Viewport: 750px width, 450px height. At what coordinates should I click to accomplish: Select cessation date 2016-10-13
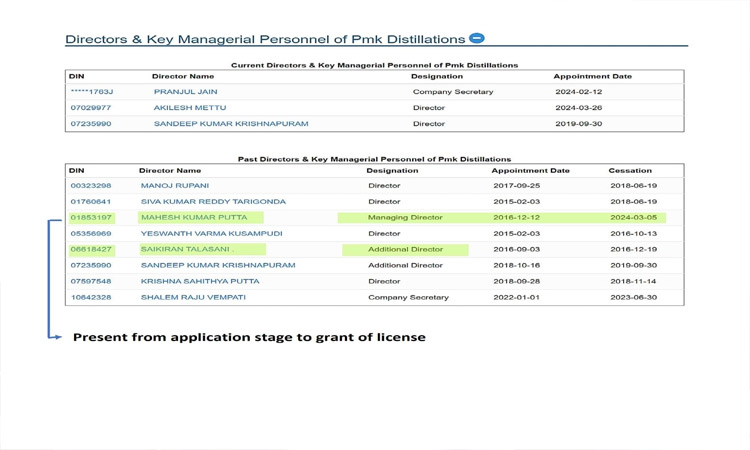[634, 233]
